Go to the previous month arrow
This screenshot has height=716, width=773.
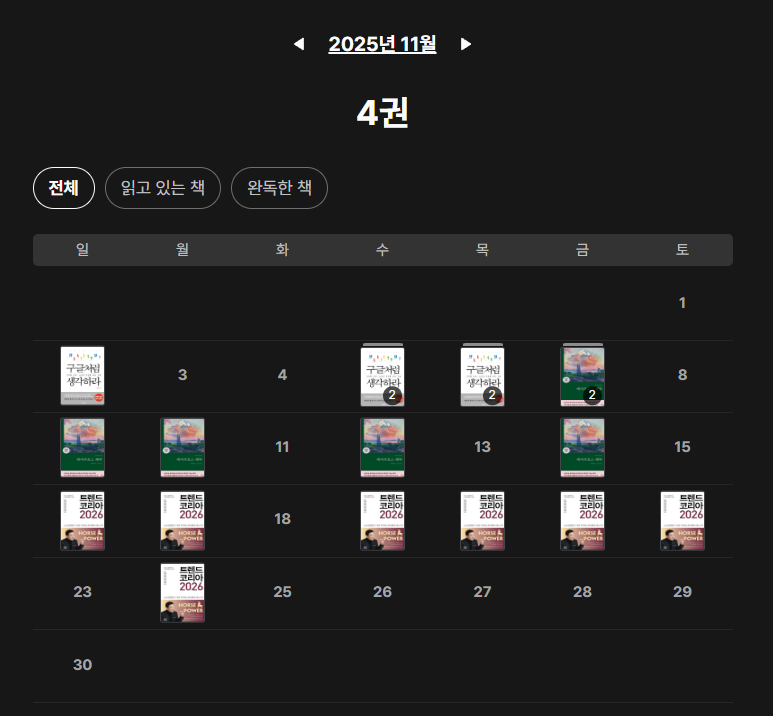click(299, 44)
